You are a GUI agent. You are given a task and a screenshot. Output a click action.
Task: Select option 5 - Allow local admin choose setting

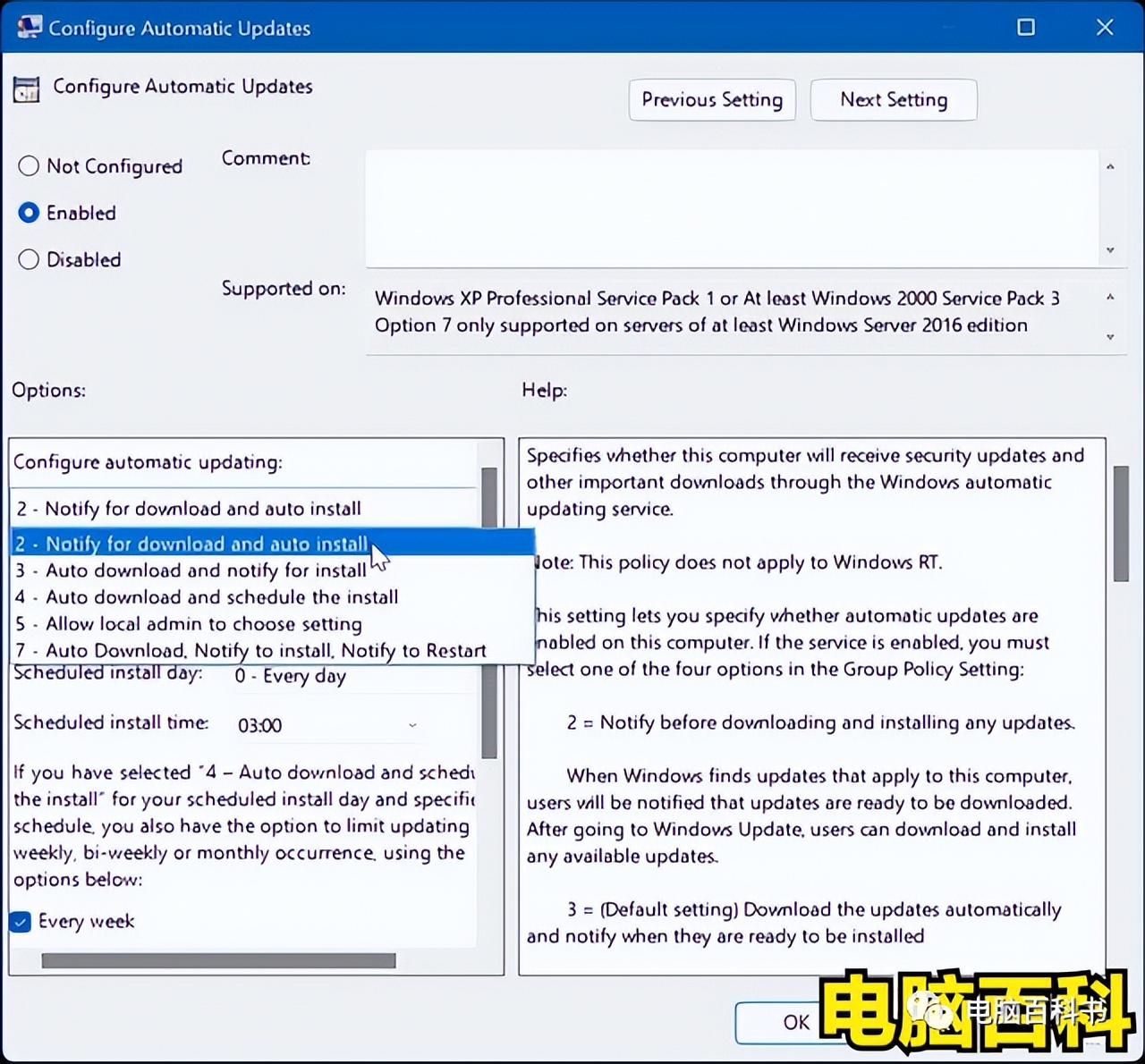coord(188,624)
